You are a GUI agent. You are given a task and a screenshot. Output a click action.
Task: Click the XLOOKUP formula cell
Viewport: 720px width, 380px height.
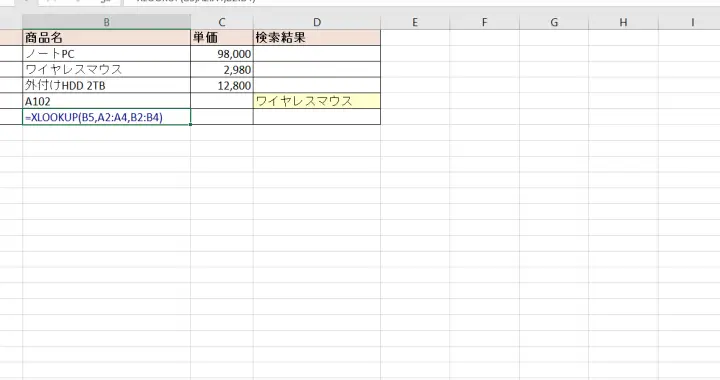107,117
